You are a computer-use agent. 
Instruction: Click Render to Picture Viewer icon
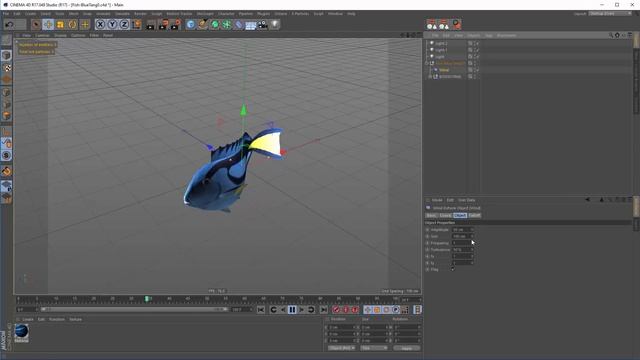pyautogui.click(x=163, y=24)
